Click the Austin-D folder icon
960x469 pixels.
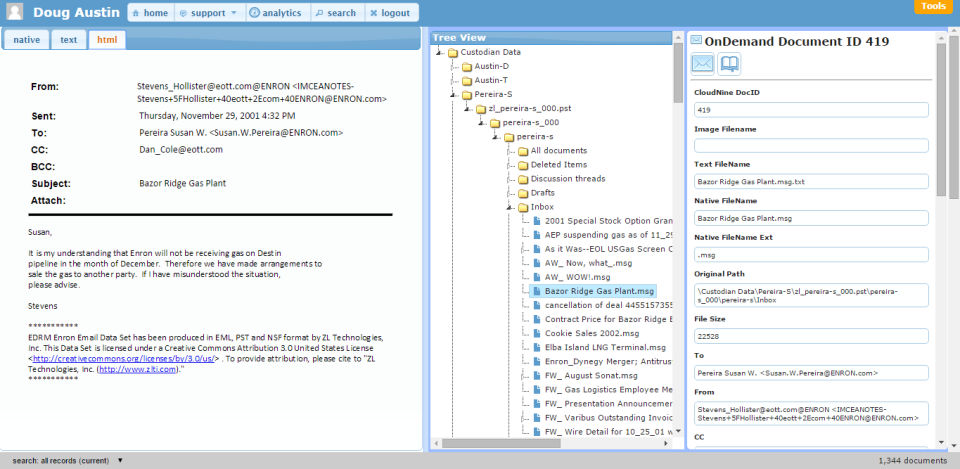point(466,66)
